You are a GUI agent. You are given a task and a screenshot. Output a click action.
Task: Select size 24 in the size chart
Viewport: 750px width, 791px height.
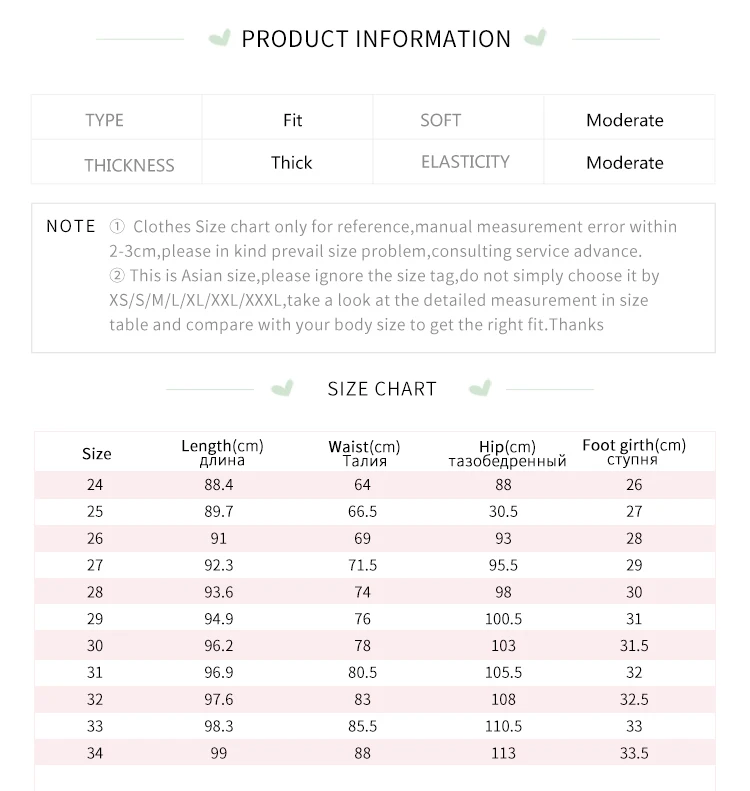(x=95, y=485)
